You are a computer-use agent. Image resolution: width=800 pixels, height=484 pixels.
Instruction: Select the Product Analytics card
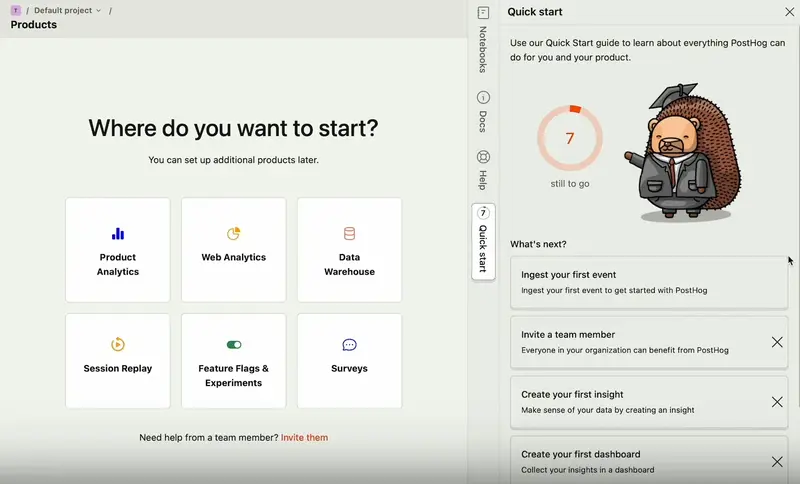(x=118, y=250)
